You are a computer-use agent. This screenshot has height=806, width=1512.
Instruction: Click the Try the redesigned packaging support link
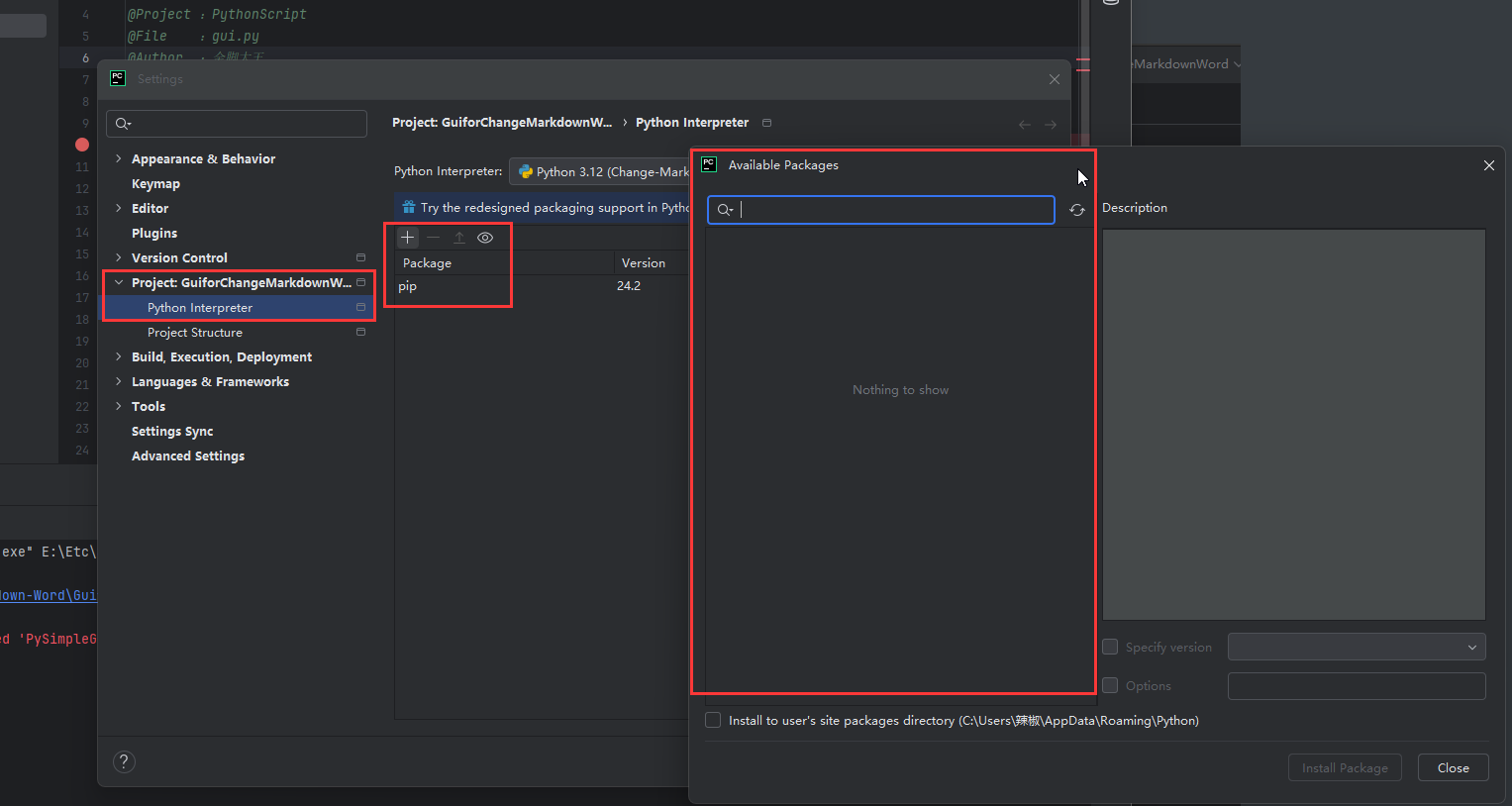click(x=554, y=207)
